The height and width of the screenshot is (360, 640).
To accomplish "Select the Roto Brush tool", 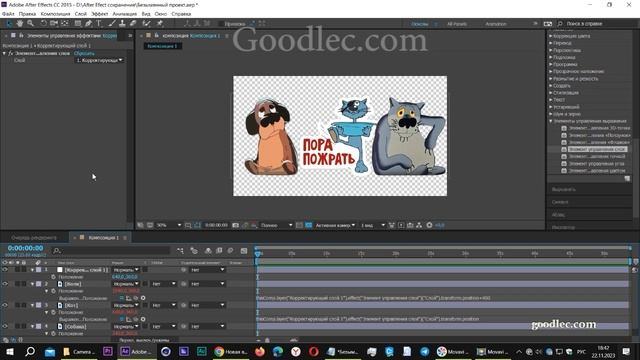I will (147, 24).
